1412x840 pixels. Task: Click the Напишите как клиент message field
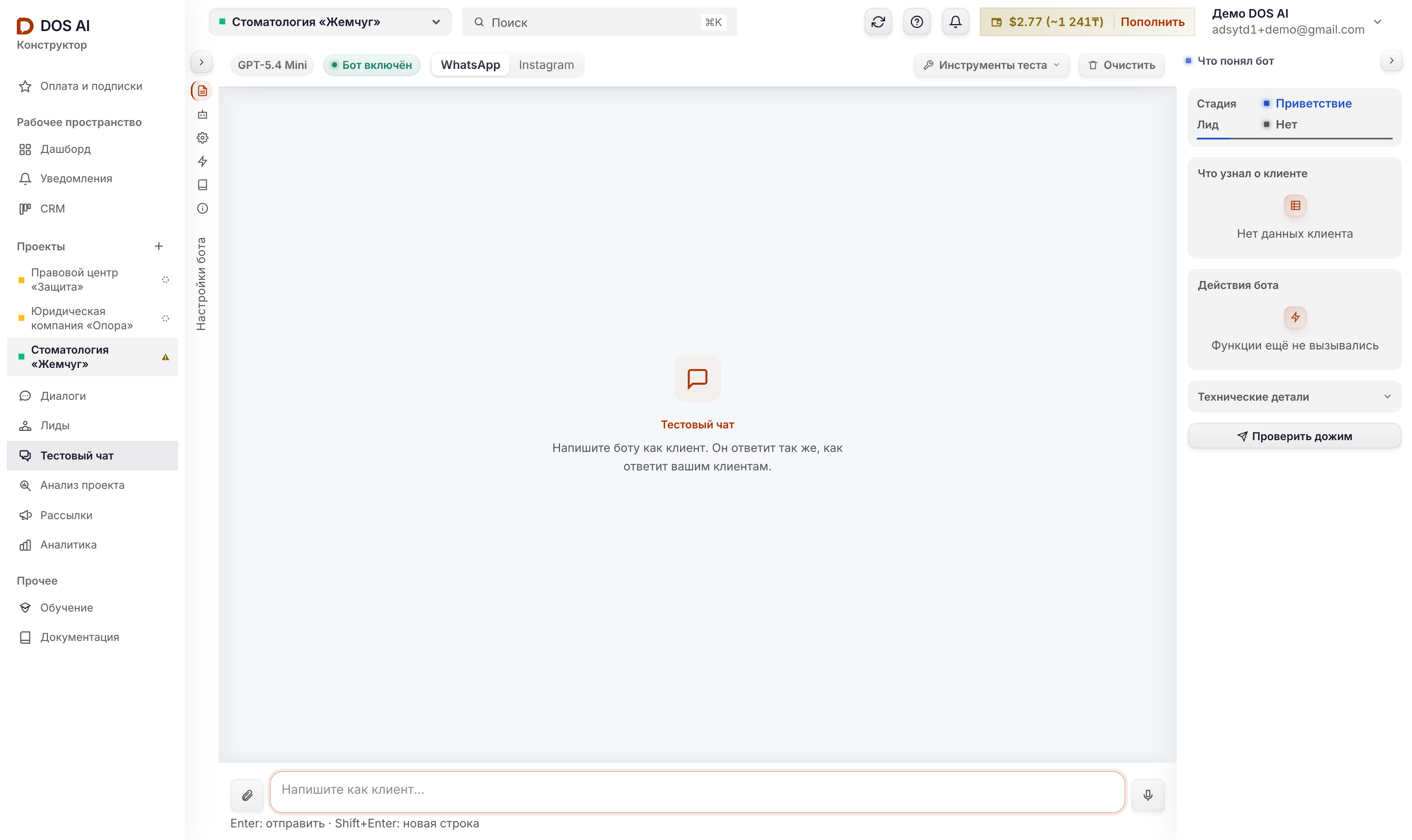[x=697, y=792]
